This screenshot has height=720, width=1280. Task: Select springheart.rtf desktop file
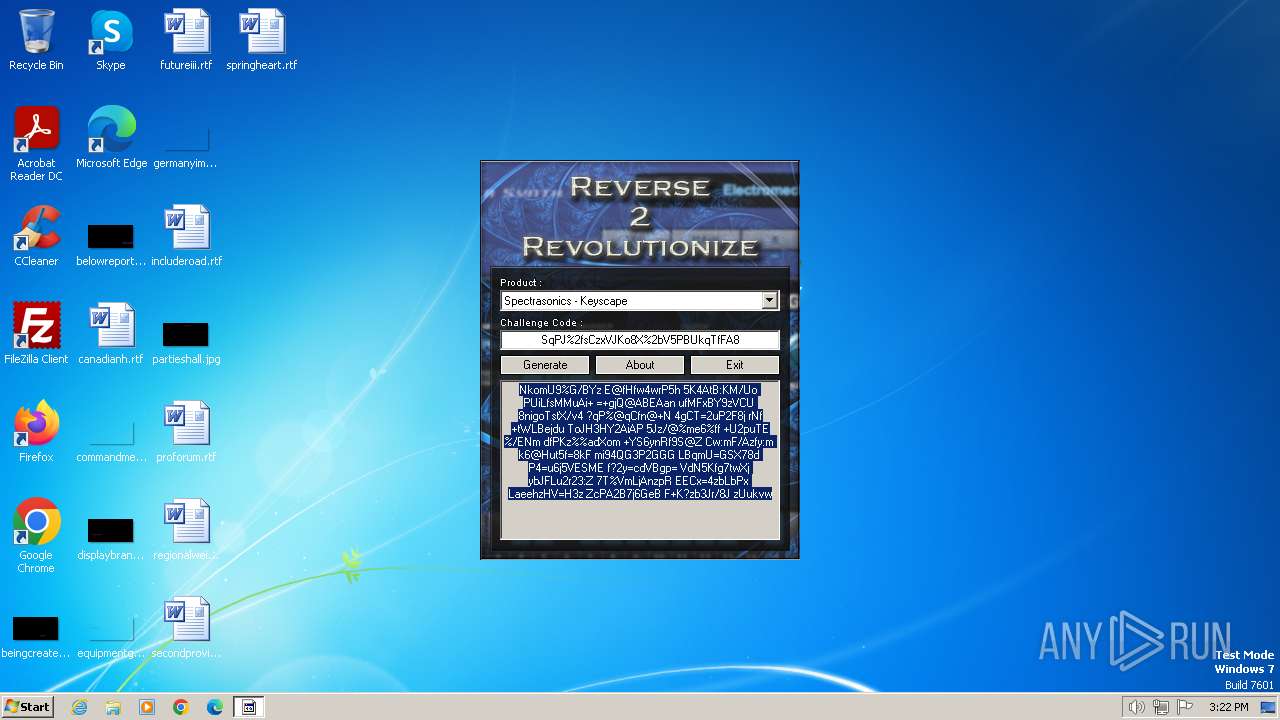click(262, 40)
